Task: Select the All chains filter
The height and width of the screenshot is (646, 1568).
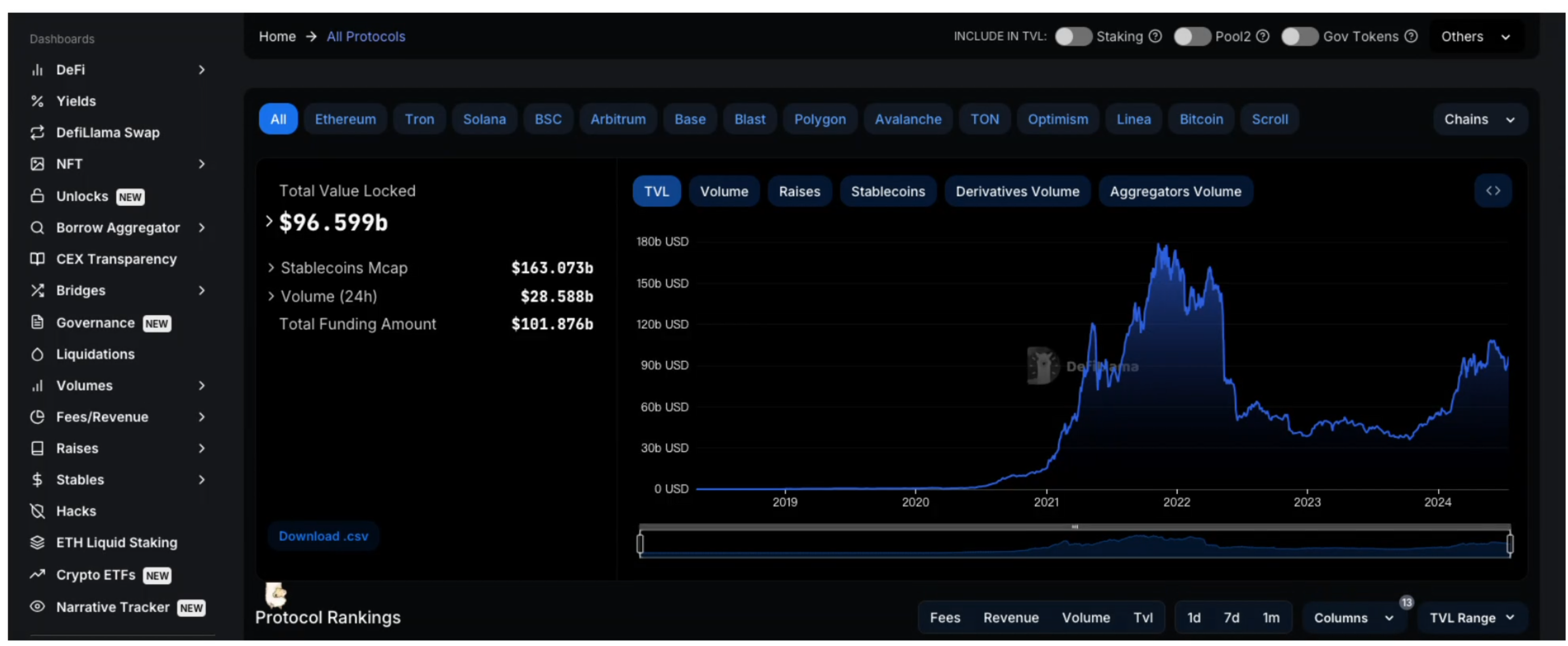Action: tap(278, 119)
